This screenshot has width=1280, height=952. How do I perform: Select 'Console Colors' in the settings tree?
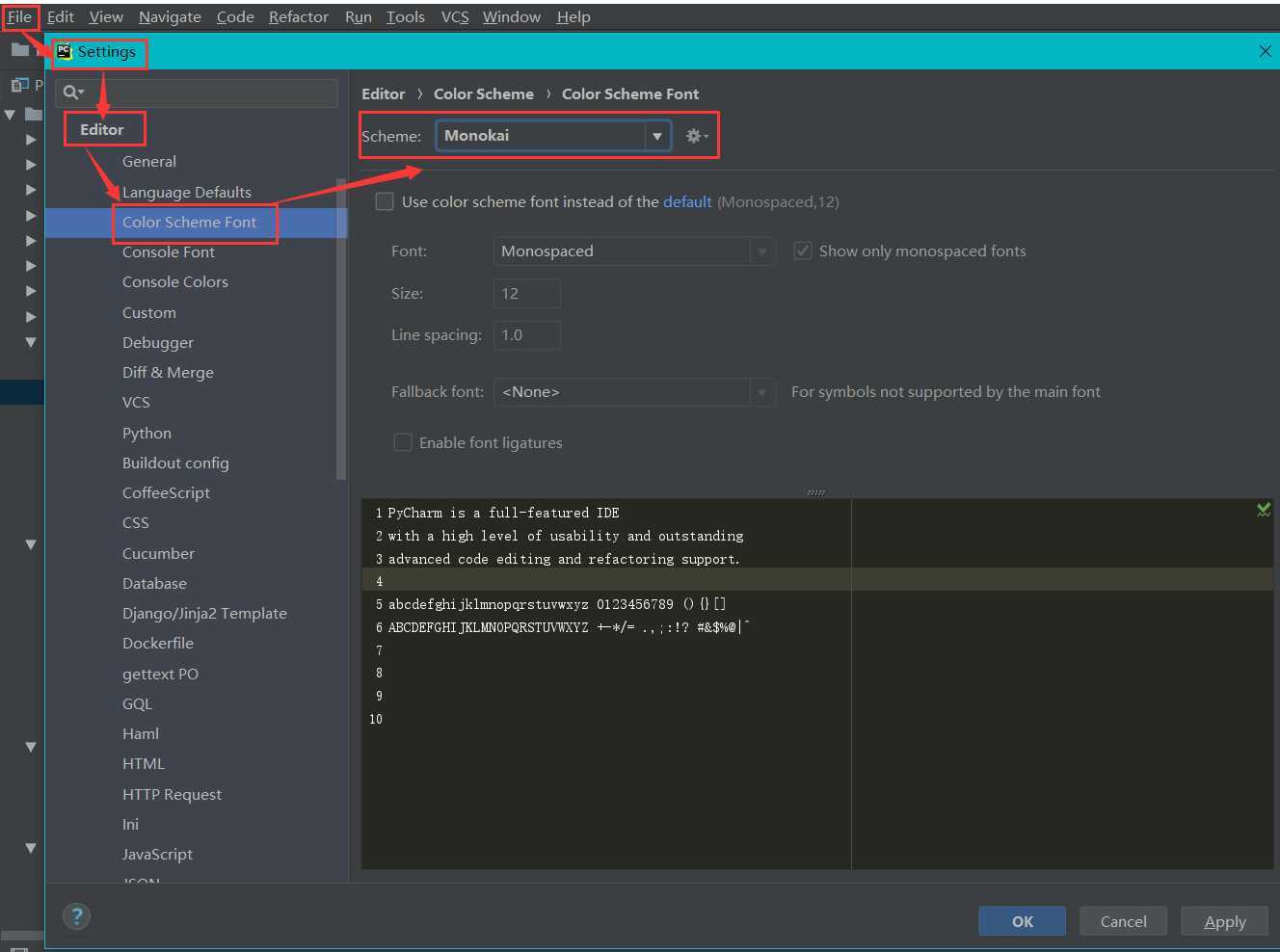pos(175,282)
